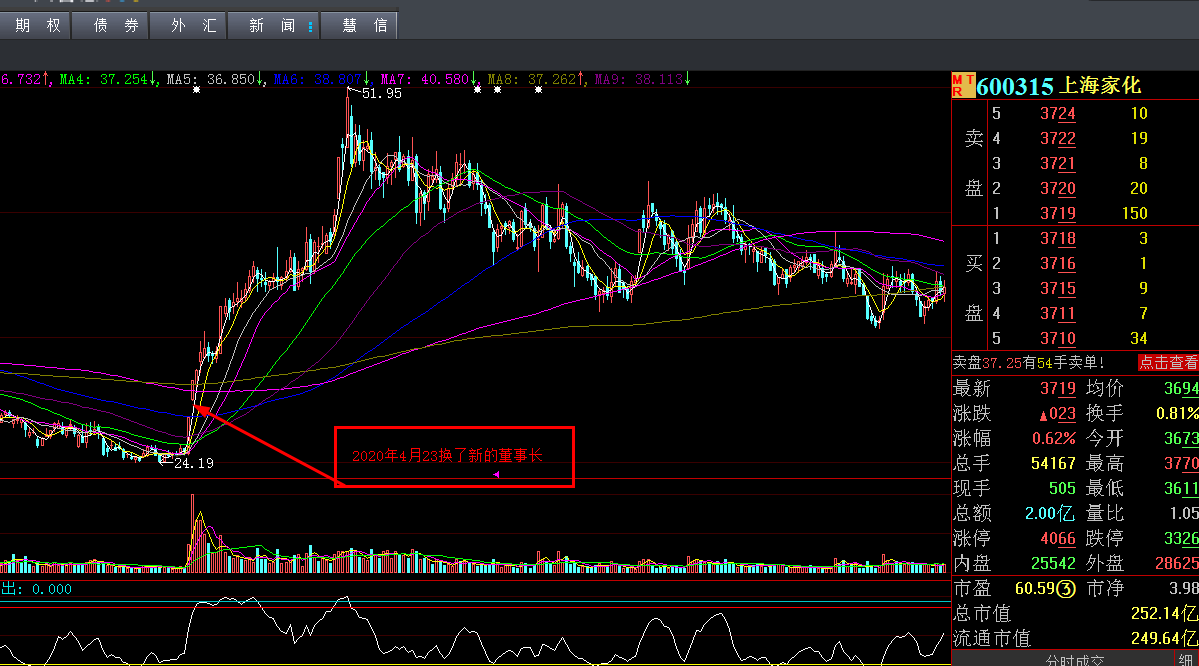
Task: Expand the blue dots menu beside 新闻
Action: [x=310, y=27]
